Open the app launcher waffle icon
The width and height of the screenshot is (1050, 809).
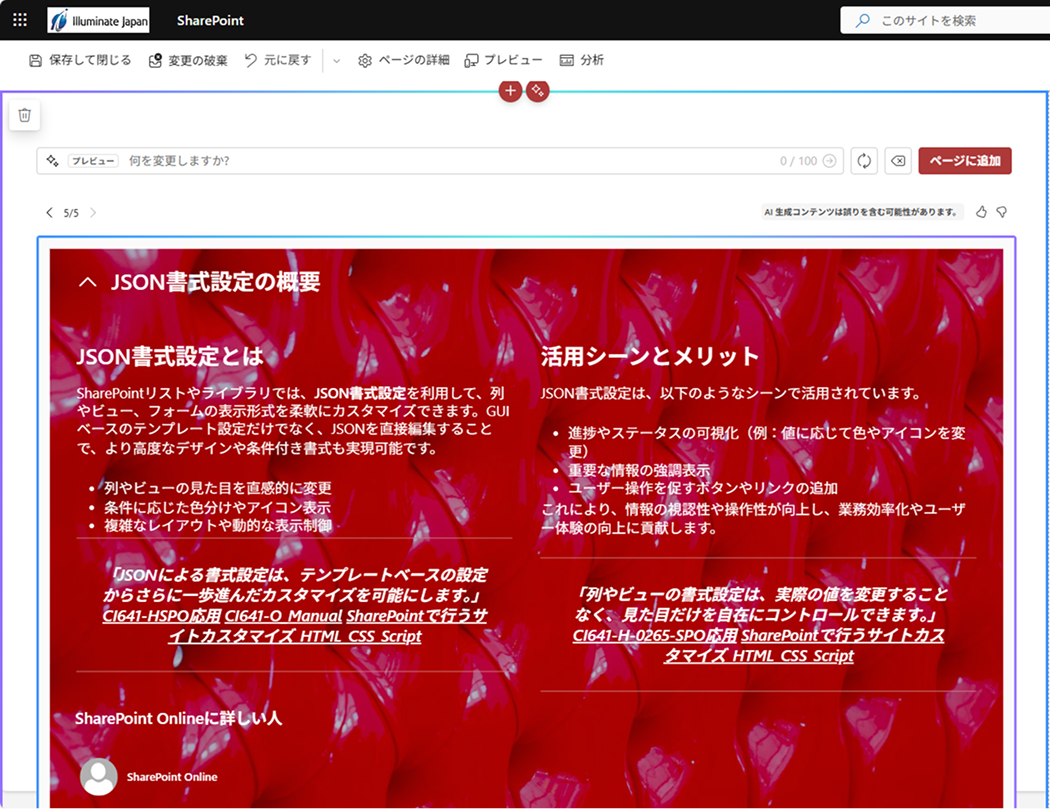pos(20,20)
